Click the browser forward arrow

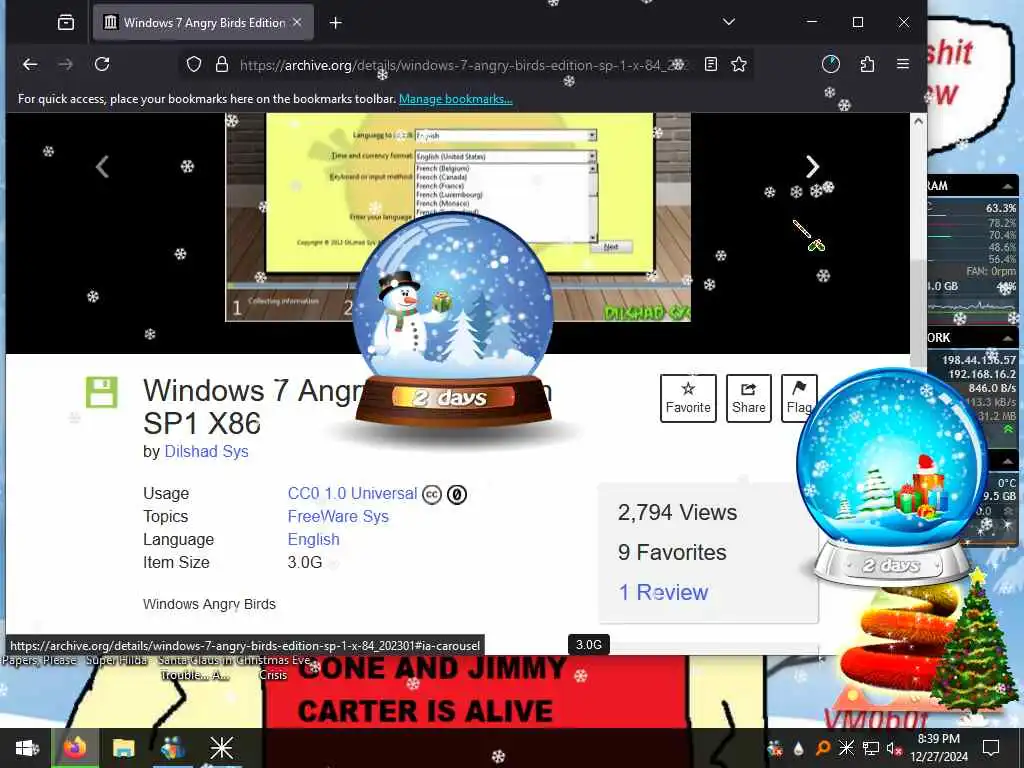(x=66, y=64)
